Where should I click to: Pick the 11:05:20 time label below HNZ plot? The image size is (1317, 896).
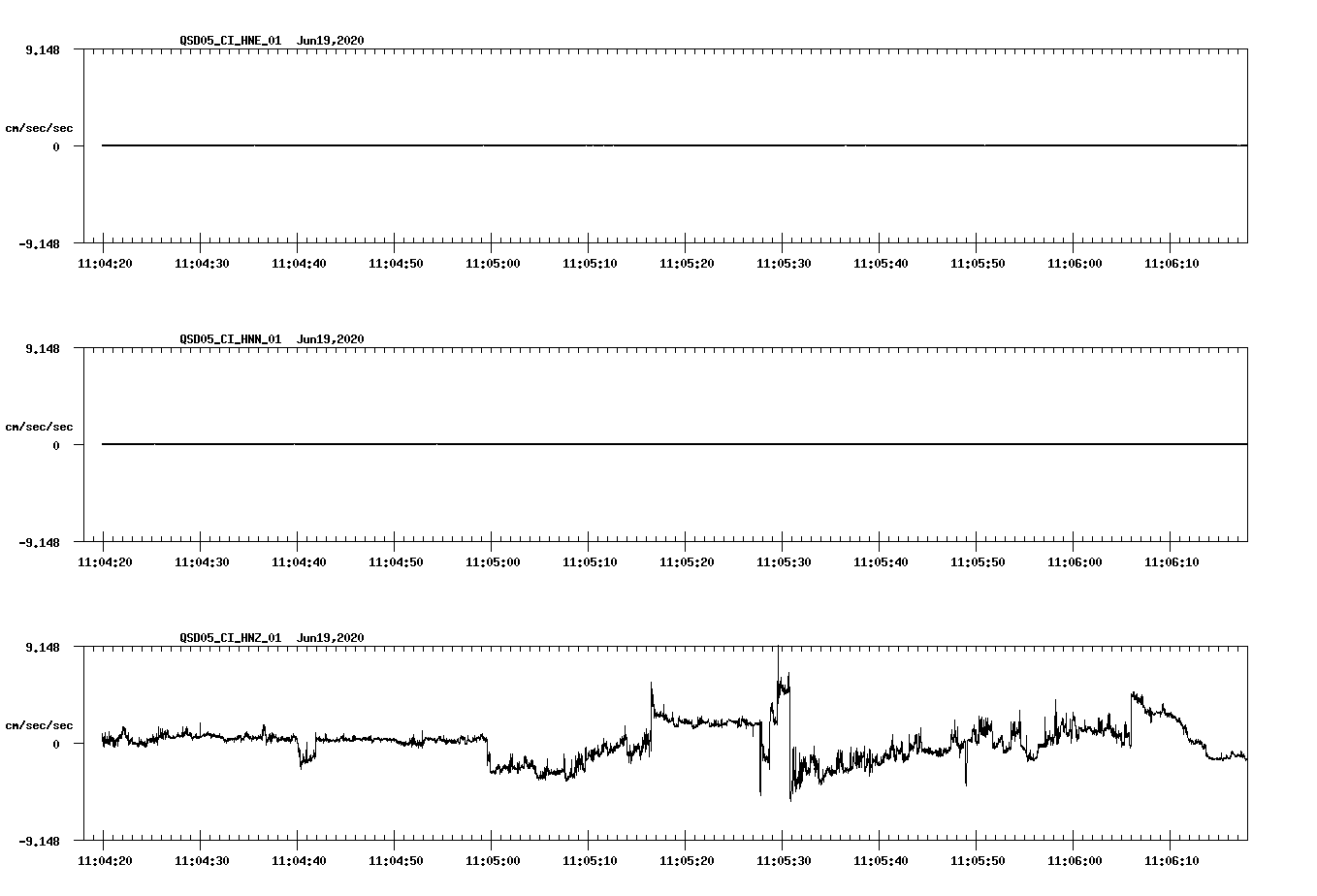[687, 860]
